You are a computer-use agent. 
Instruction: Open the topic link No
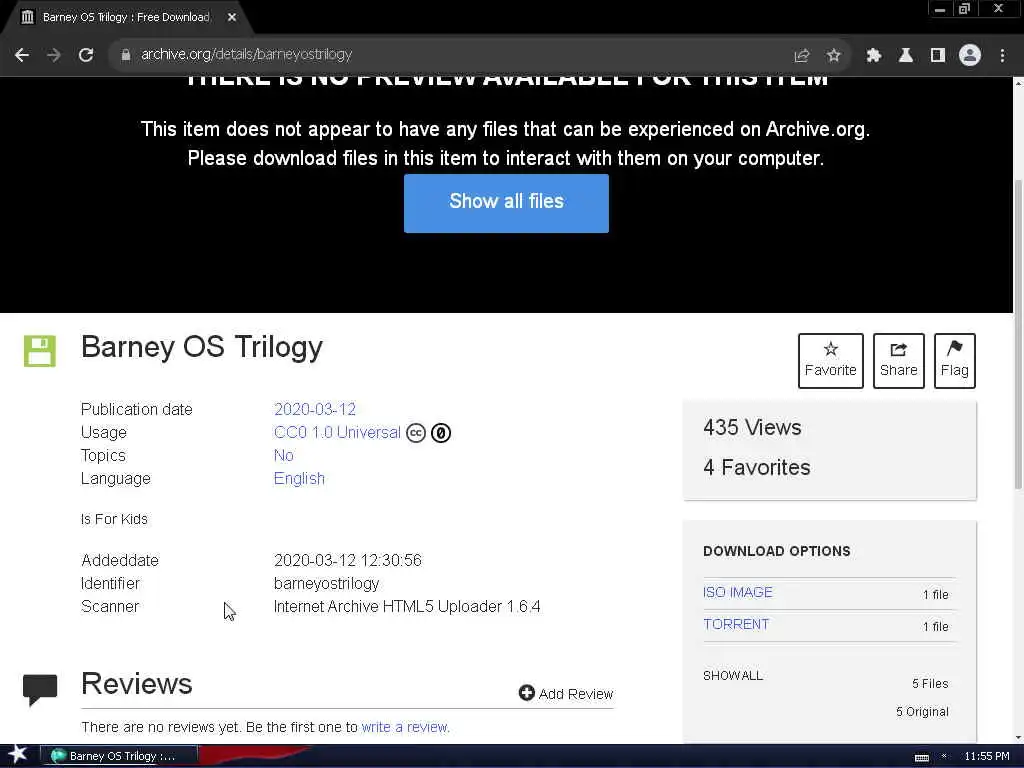coord(283,456)
